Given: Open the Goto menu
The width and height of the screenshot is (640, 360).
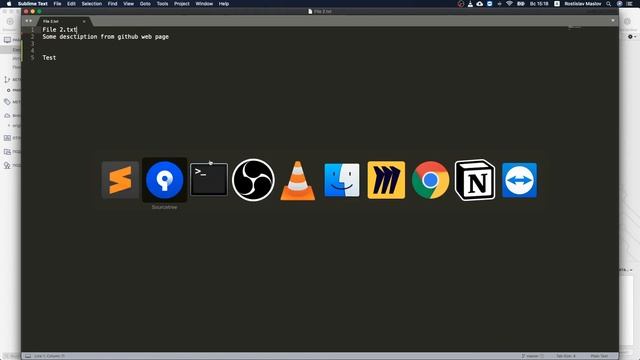Looking at the screenshot, I should pos(145,4).
